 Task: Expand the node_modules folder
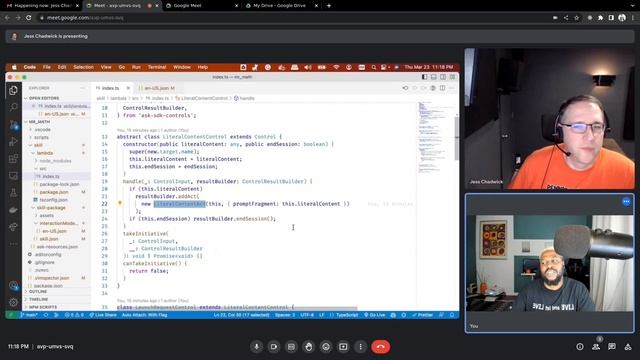[x=55, y=161]
